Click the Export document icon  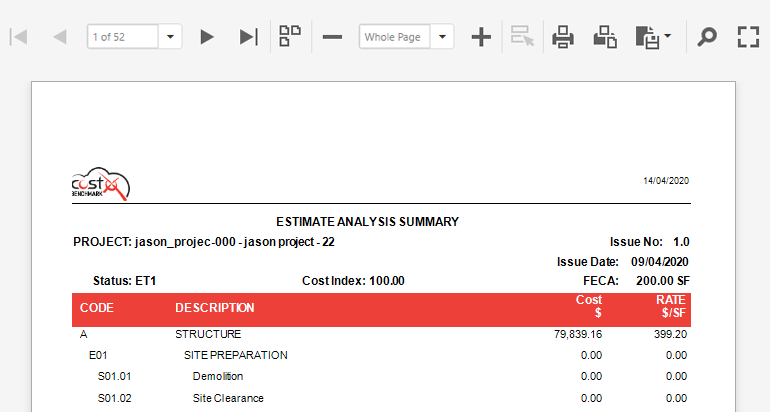[x=647, y=37]
